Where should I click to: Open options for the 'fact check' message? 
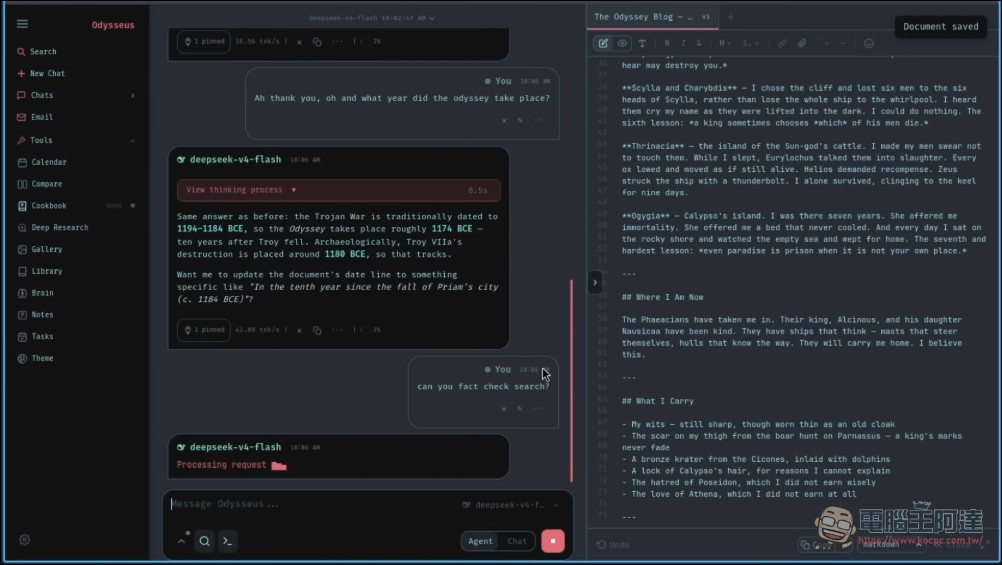click(x=539, y=408)
